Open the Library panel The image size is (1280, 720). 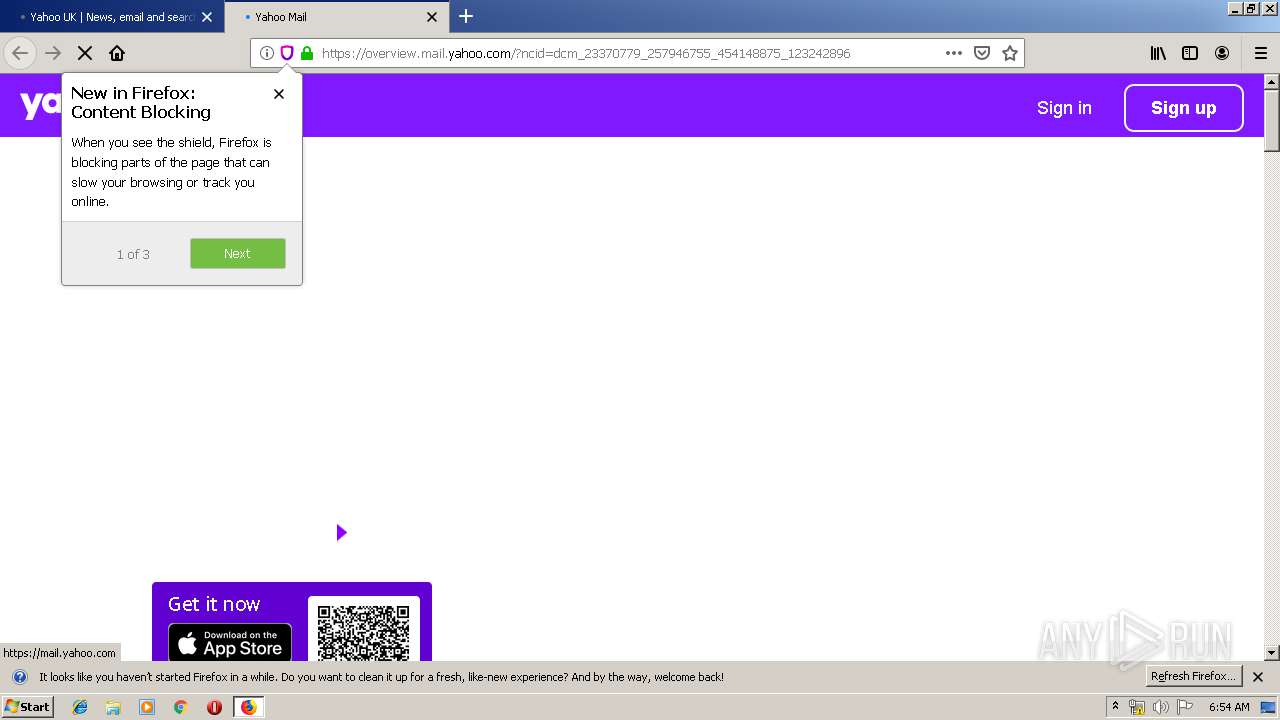pos(1158,53)
